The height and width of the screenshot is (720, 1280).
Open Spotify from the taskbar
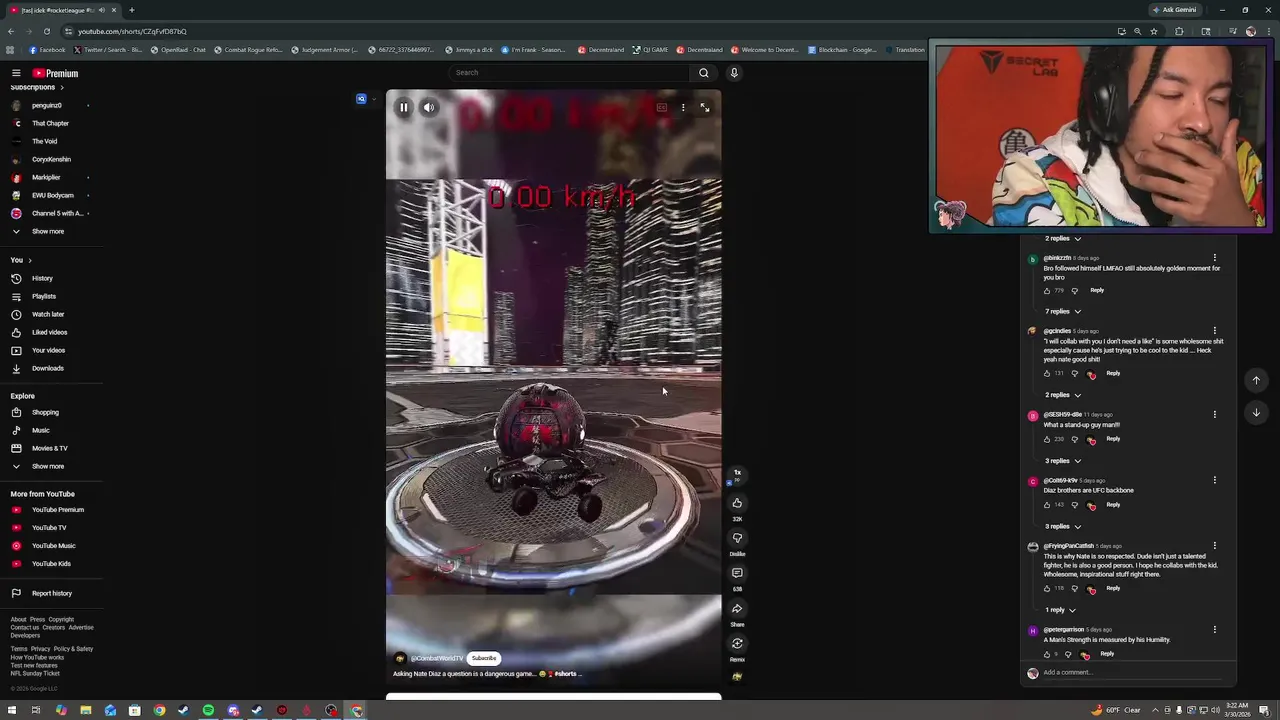(208, 711)
